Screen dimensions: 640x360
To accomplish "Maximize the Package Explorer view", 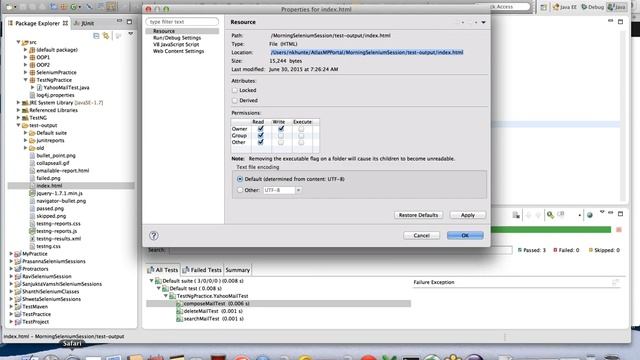I will pos(129,21).
